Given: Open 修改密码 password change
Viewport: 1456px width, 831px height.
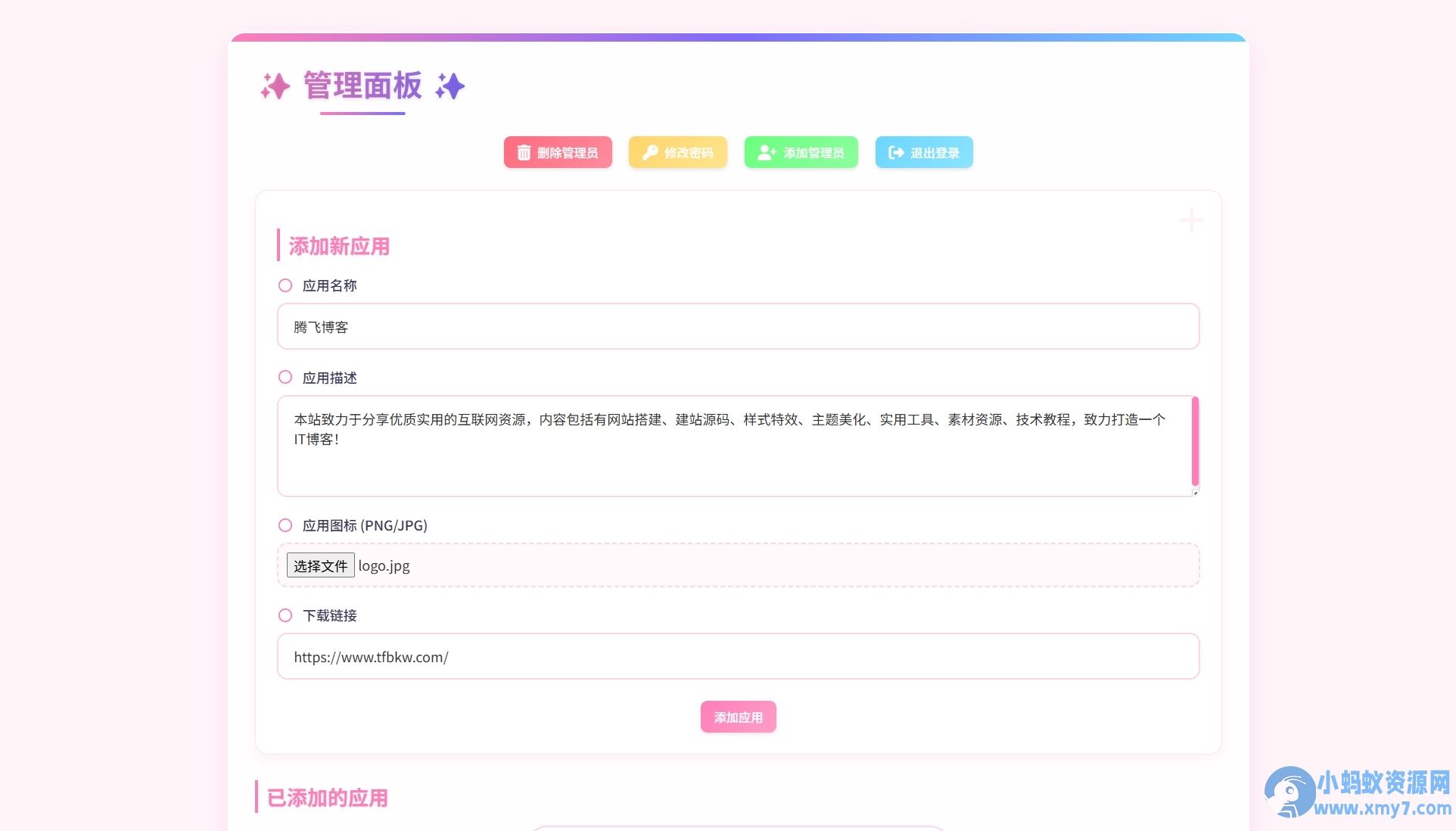Looking at the screenshot, I should 678,152.
